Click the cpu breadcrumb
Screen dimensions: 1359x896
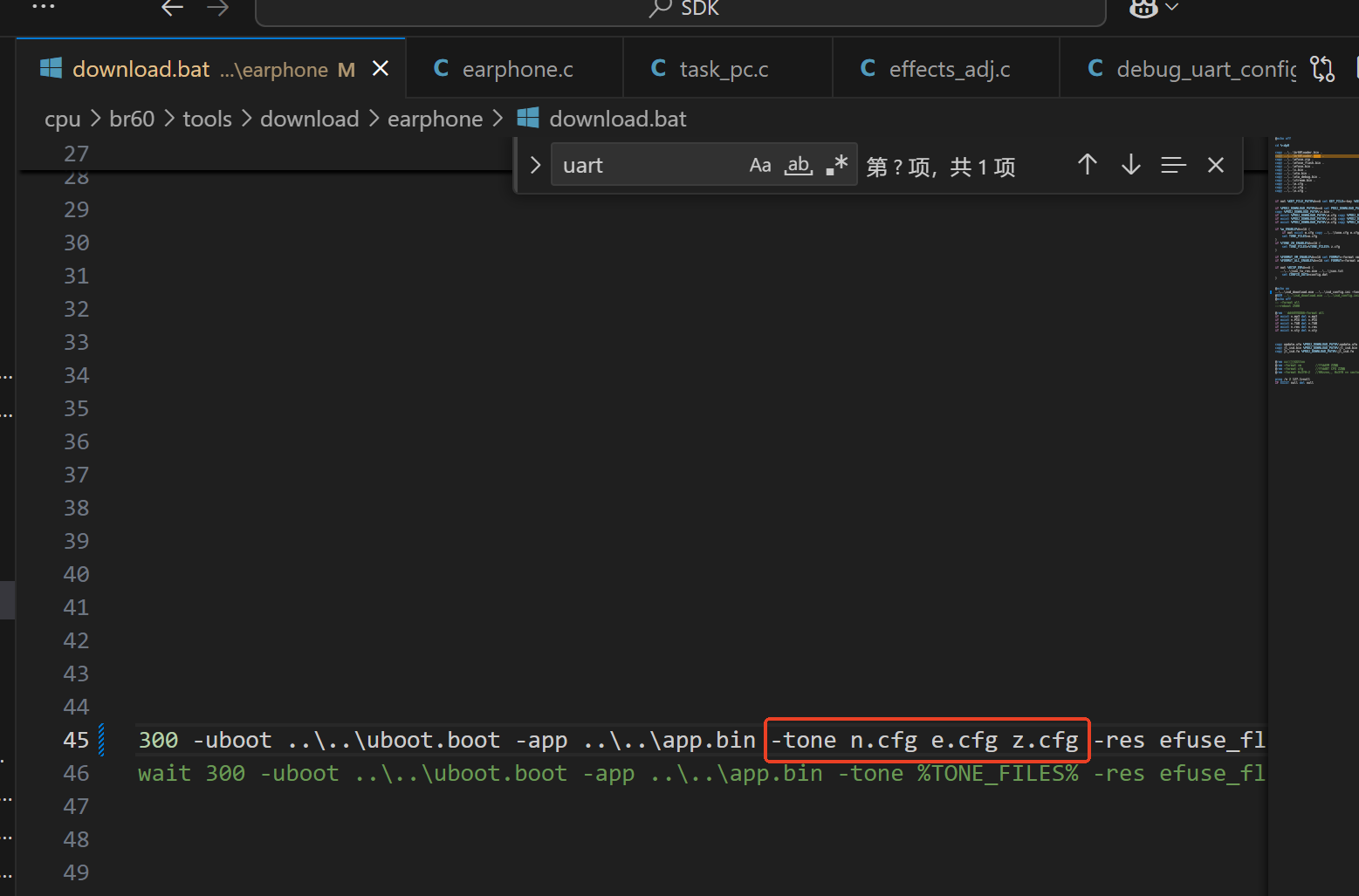coord(63,119)
